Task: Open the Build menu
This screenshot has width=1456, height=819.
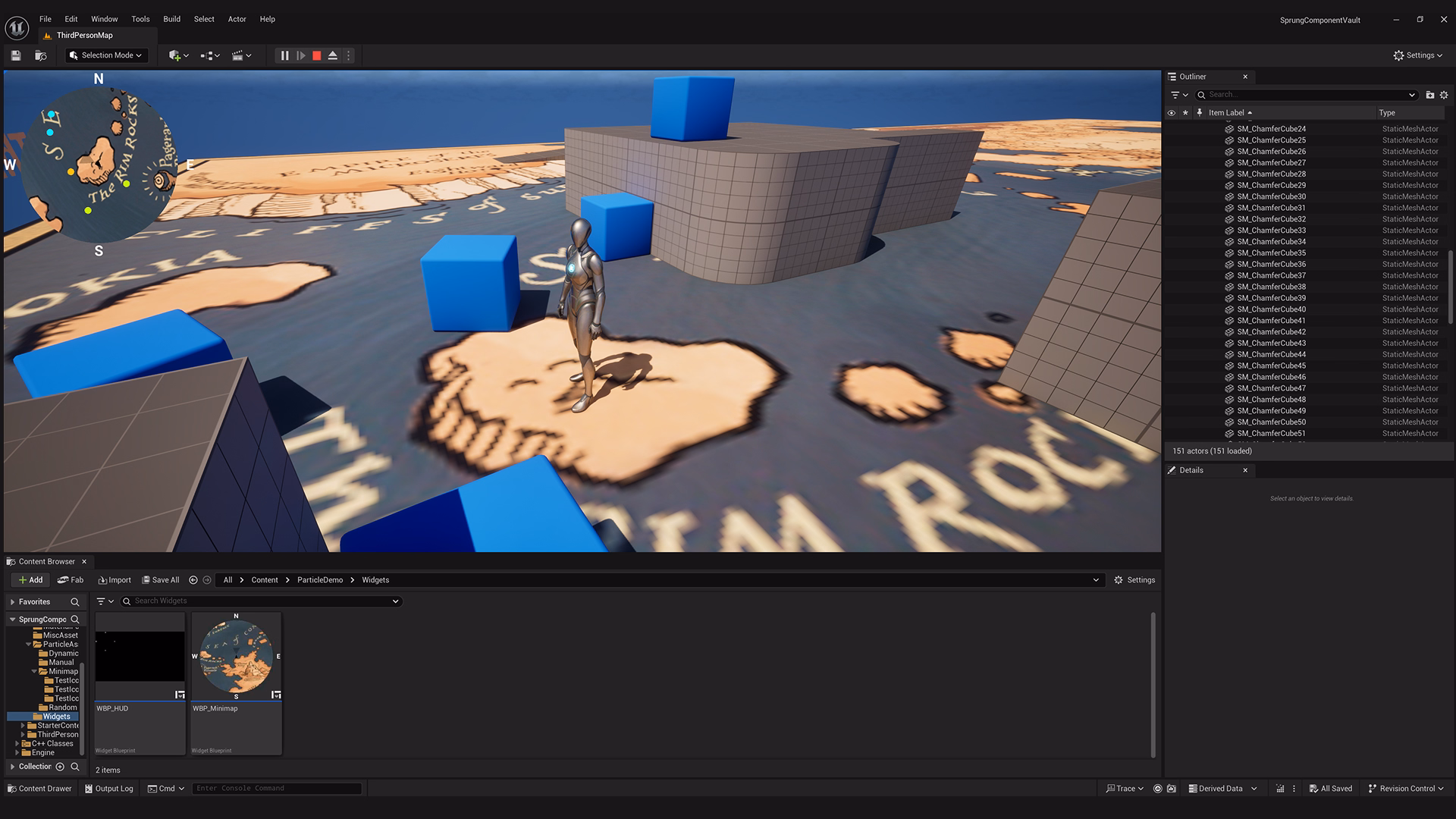Action: (x=171, y=19)
